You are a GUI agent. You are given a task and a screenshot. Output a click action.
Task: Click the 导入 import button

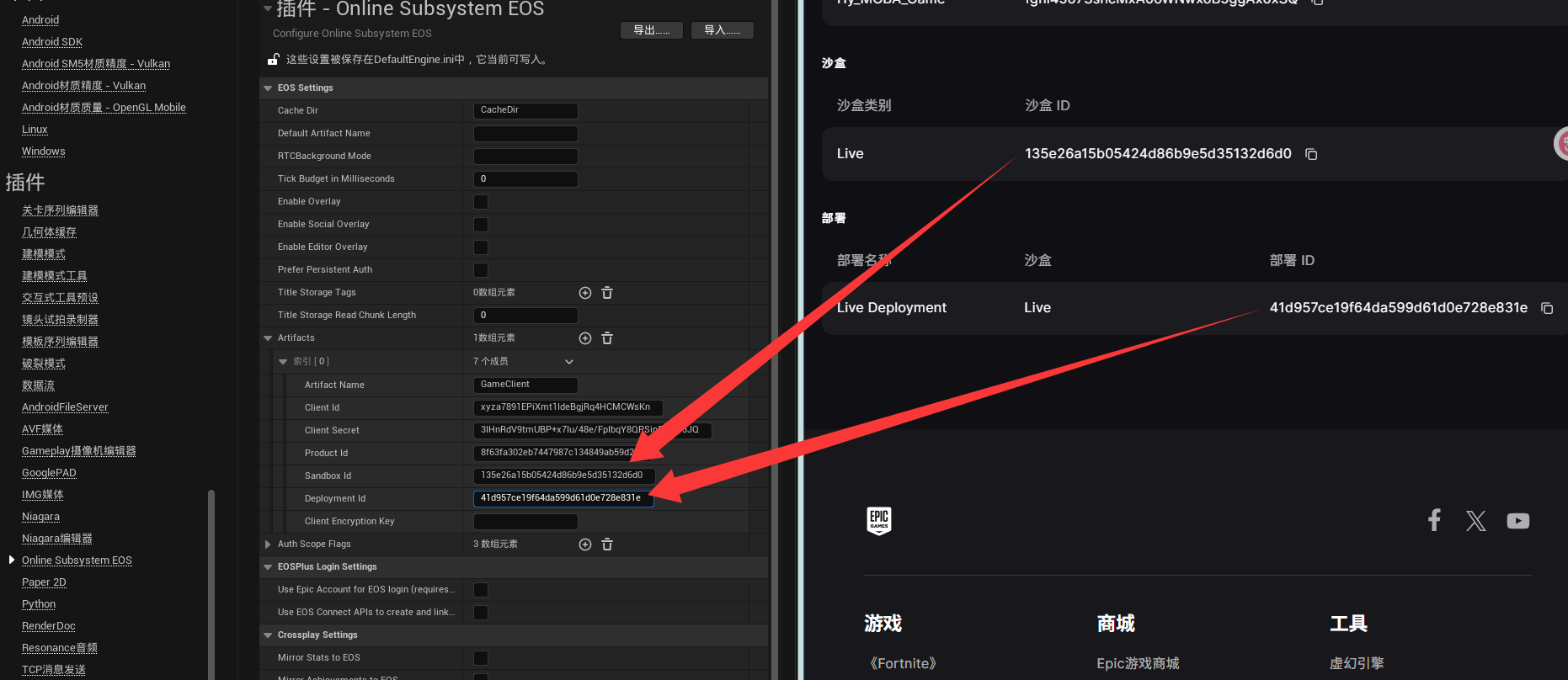click(722, 30)
